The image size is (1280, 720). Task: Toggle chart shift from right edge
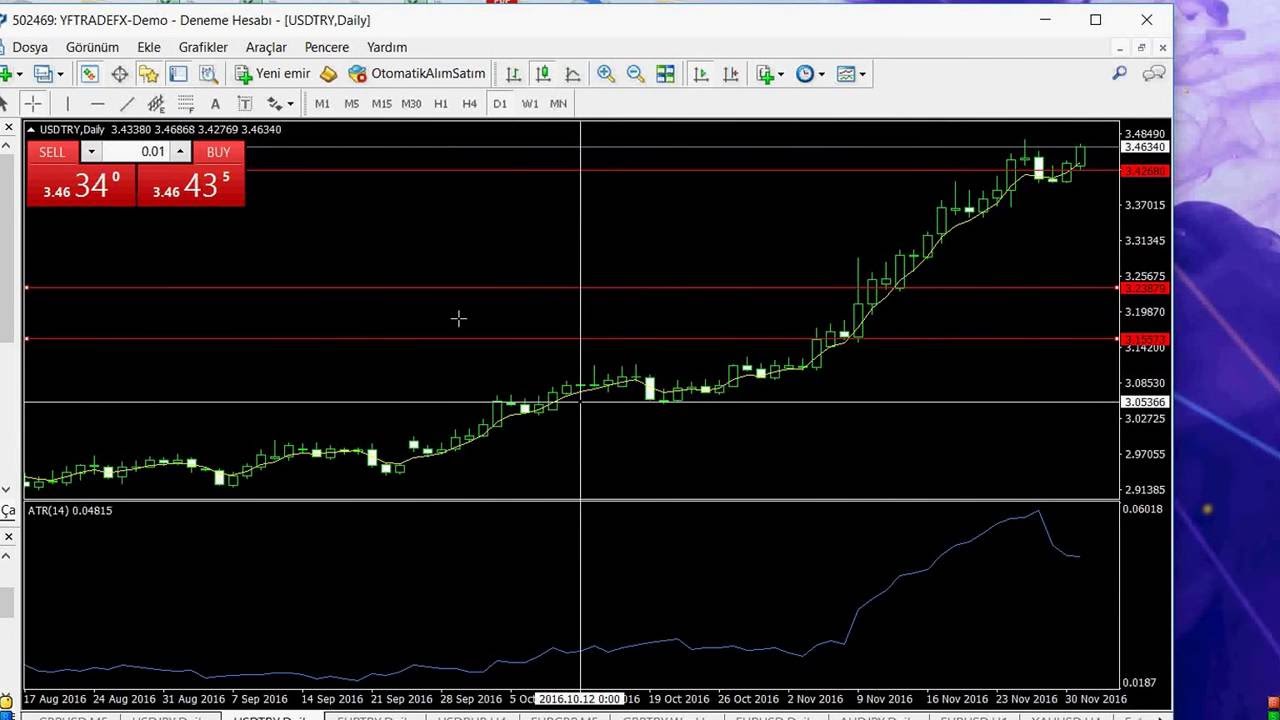tap(731, 74)
